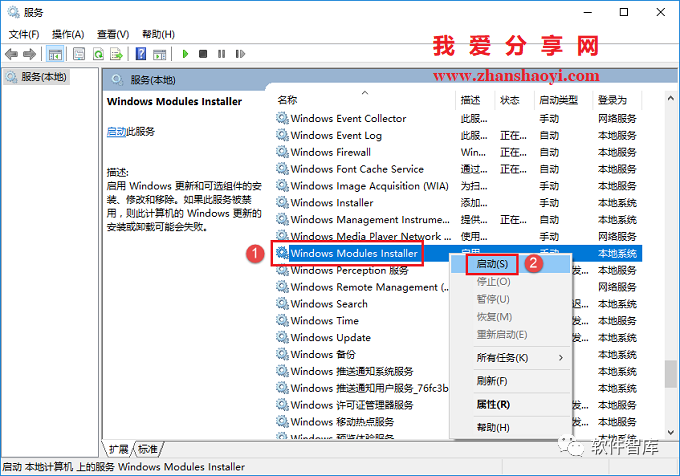Select the Windows Firewall service

coord(331,152)
